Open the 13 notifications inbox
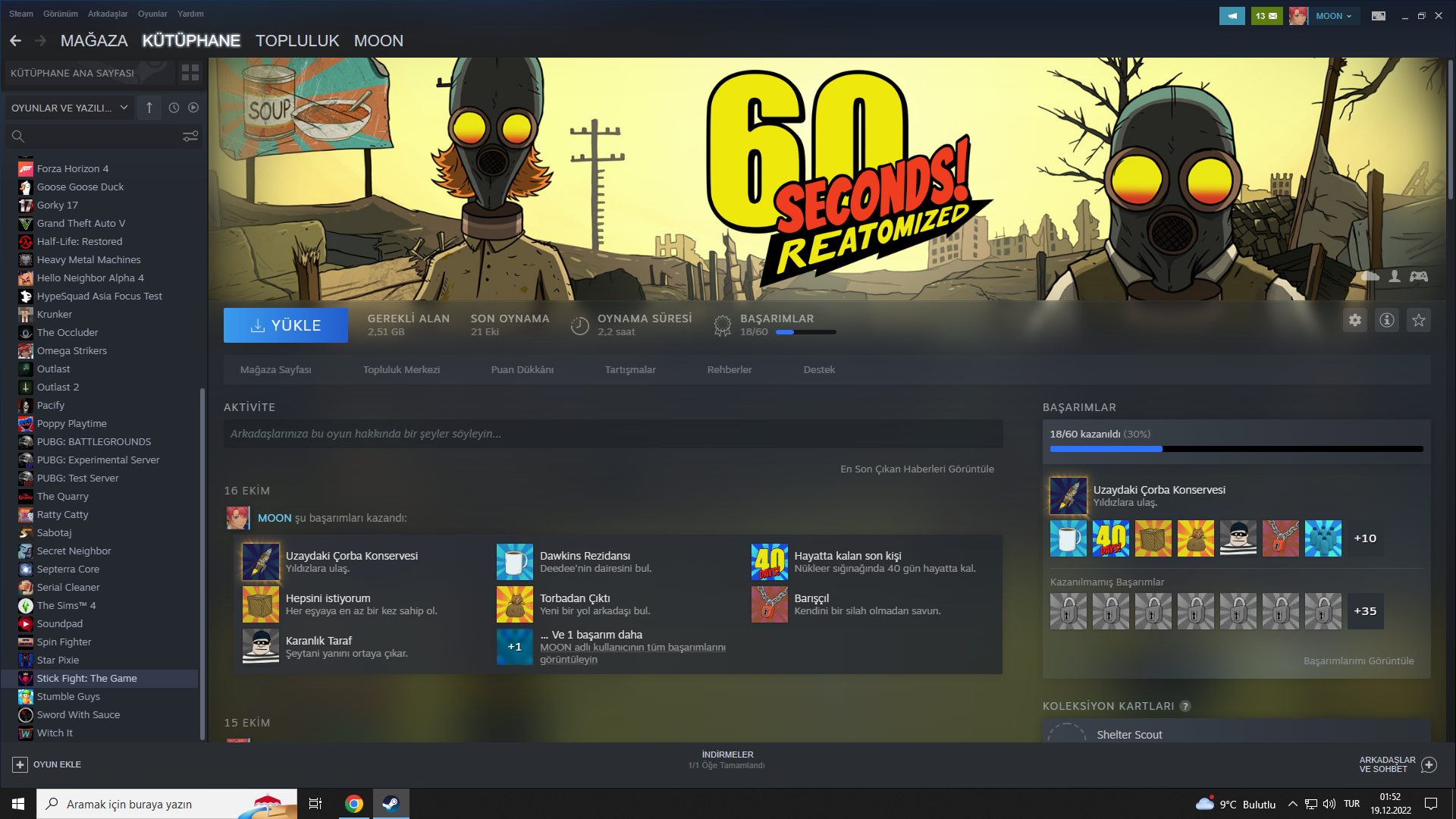This screenshot has width=1456, height=819. (1266, 16)
